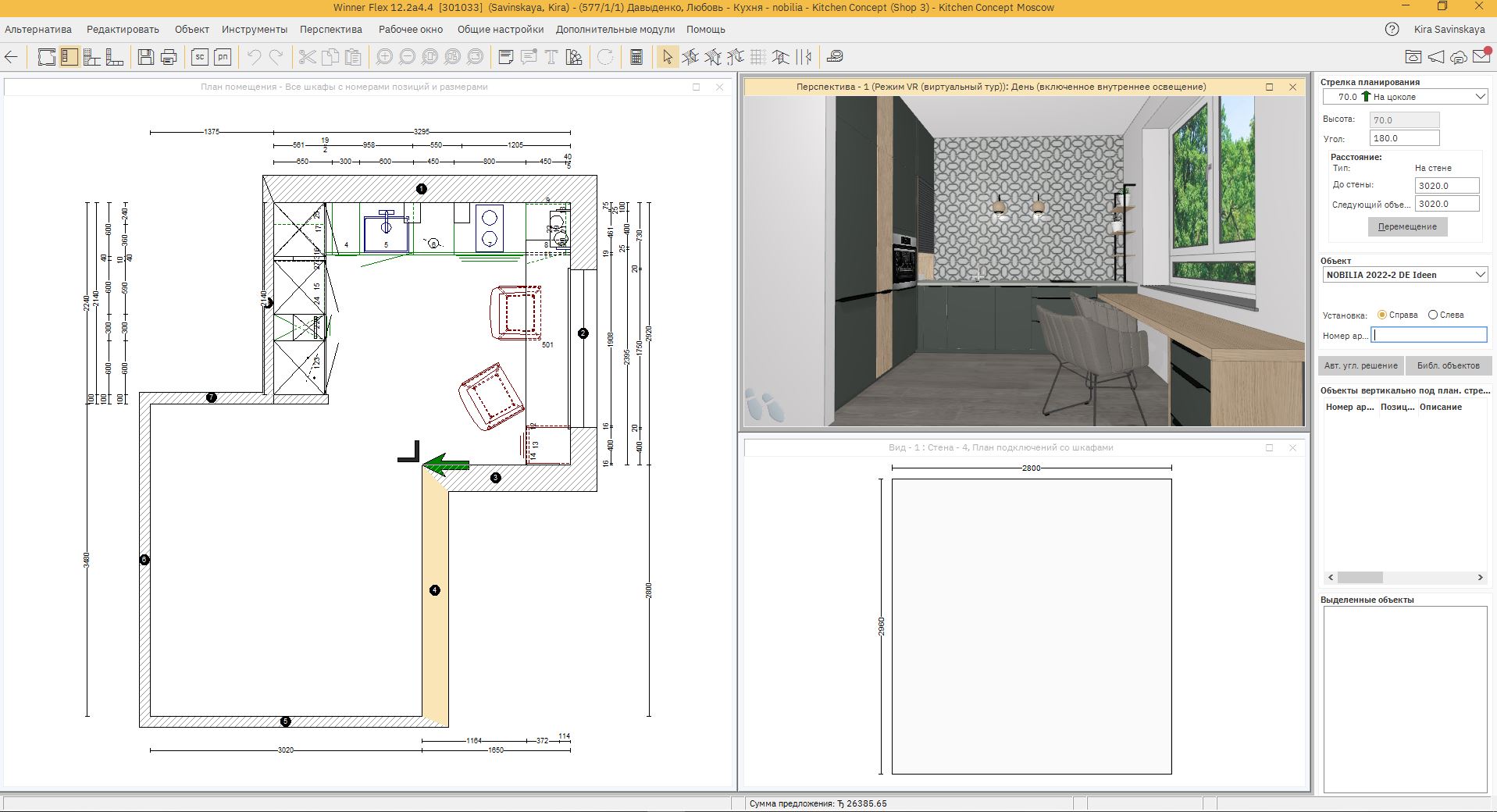1497x812 pixels.
Task: Click the comment bubble icon
Action: (x=529, y=57)
